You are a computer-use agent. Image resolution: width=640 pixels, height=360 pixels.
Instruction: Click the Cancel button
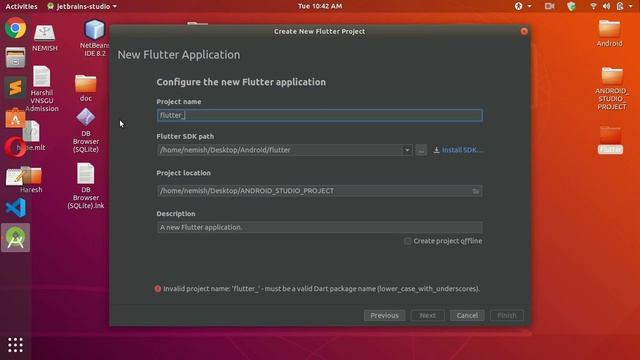[467, 316]
